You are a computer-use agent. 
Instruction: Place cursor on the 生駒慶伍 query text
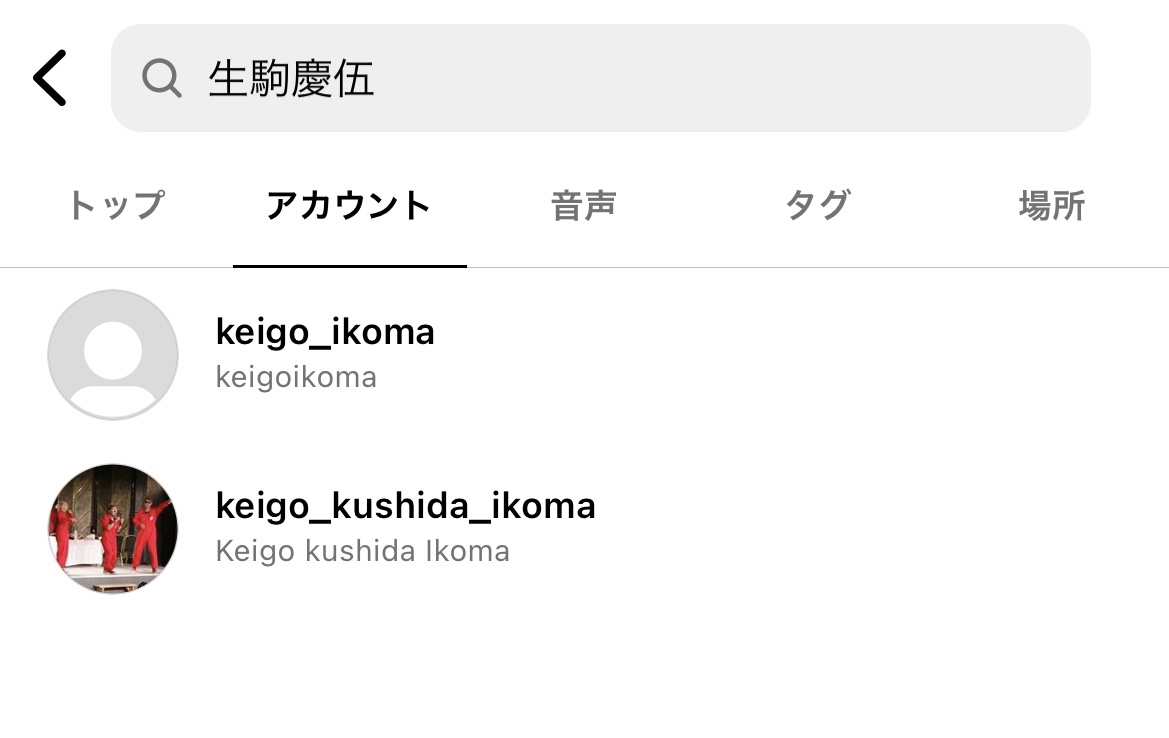click(291, 78)
